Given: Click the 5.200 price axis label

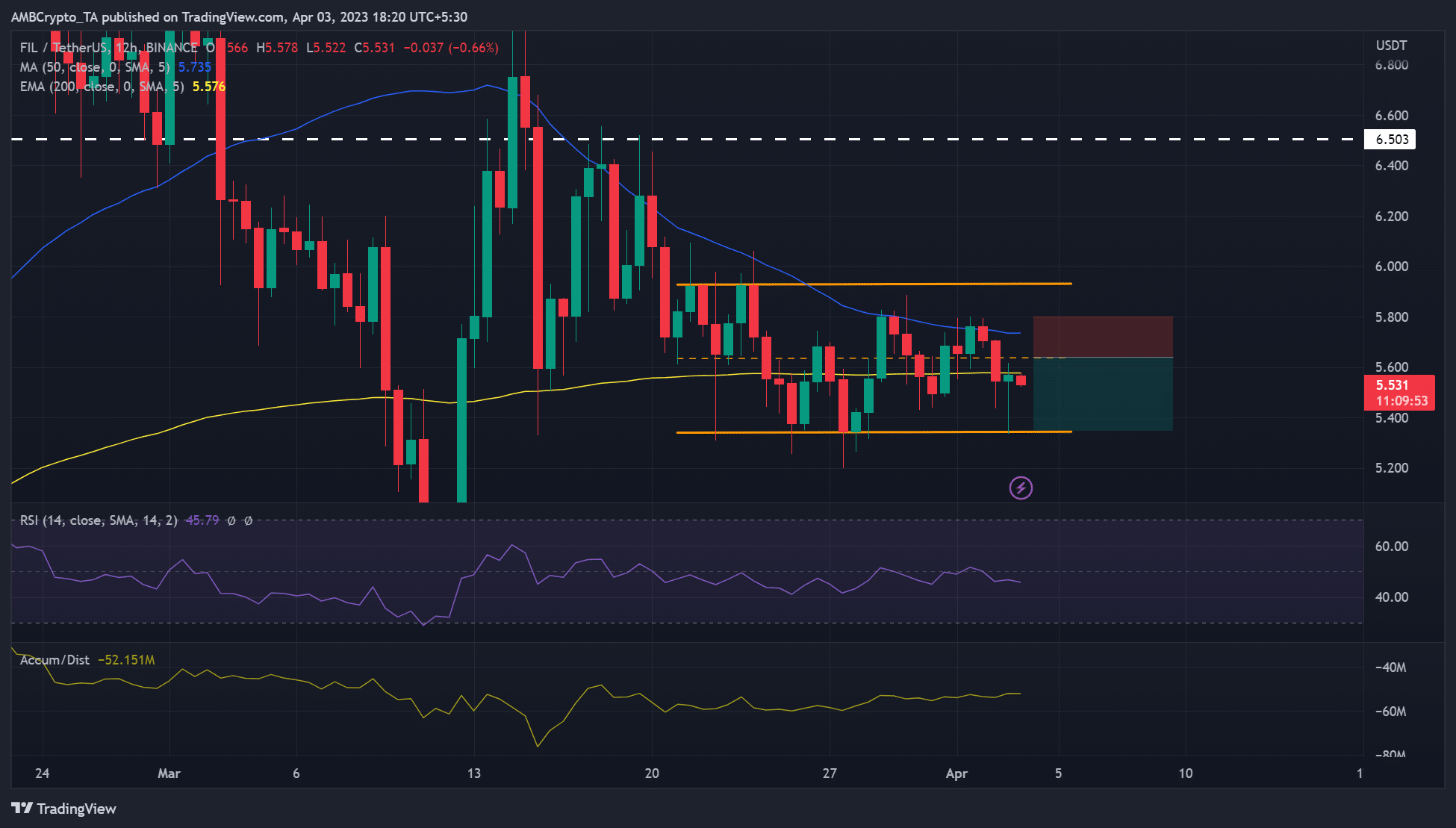Looking at the screenshot, I should click(x=1392, y=468).
